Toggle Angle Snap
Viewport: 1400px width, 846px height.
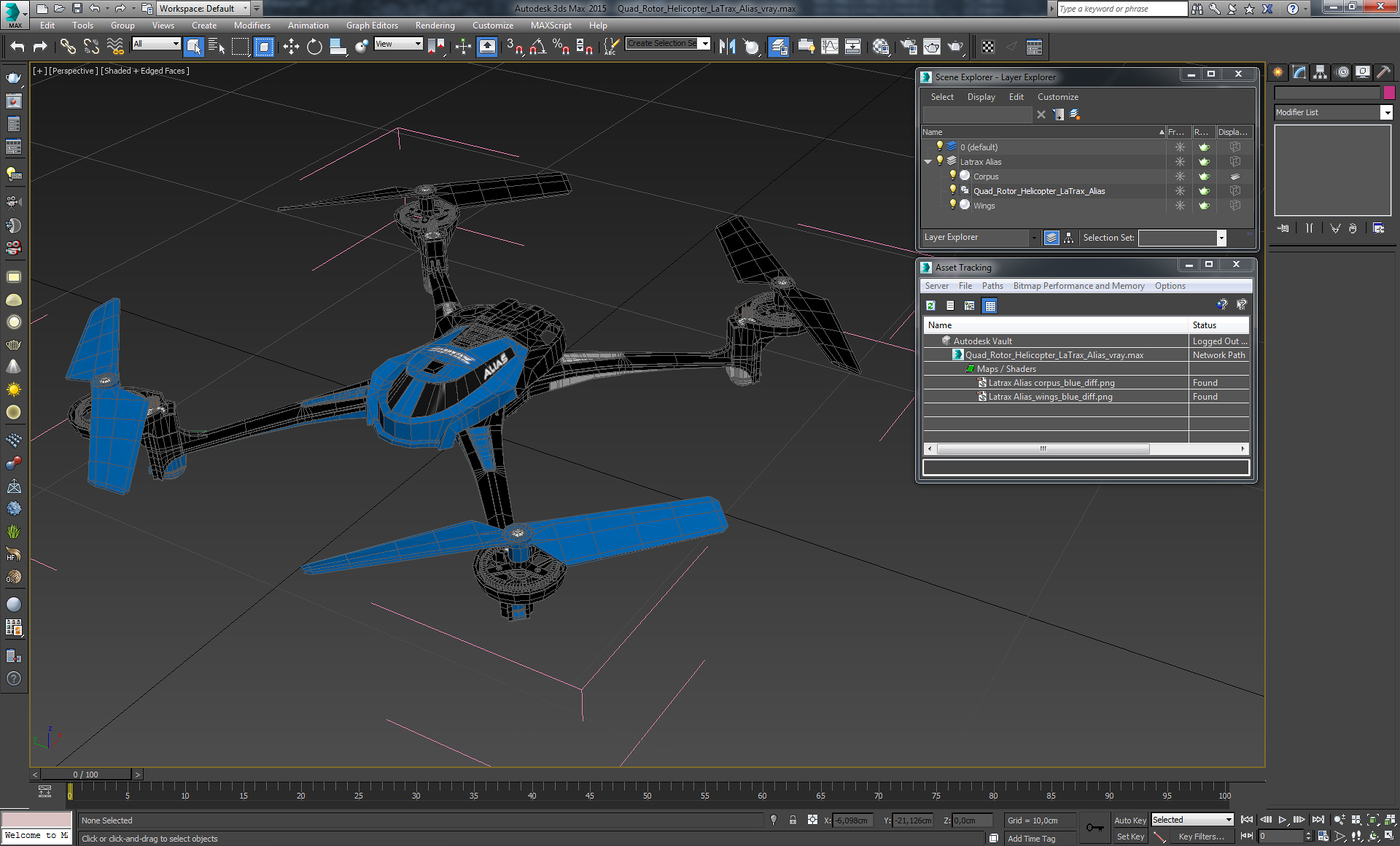click(538, 47)
